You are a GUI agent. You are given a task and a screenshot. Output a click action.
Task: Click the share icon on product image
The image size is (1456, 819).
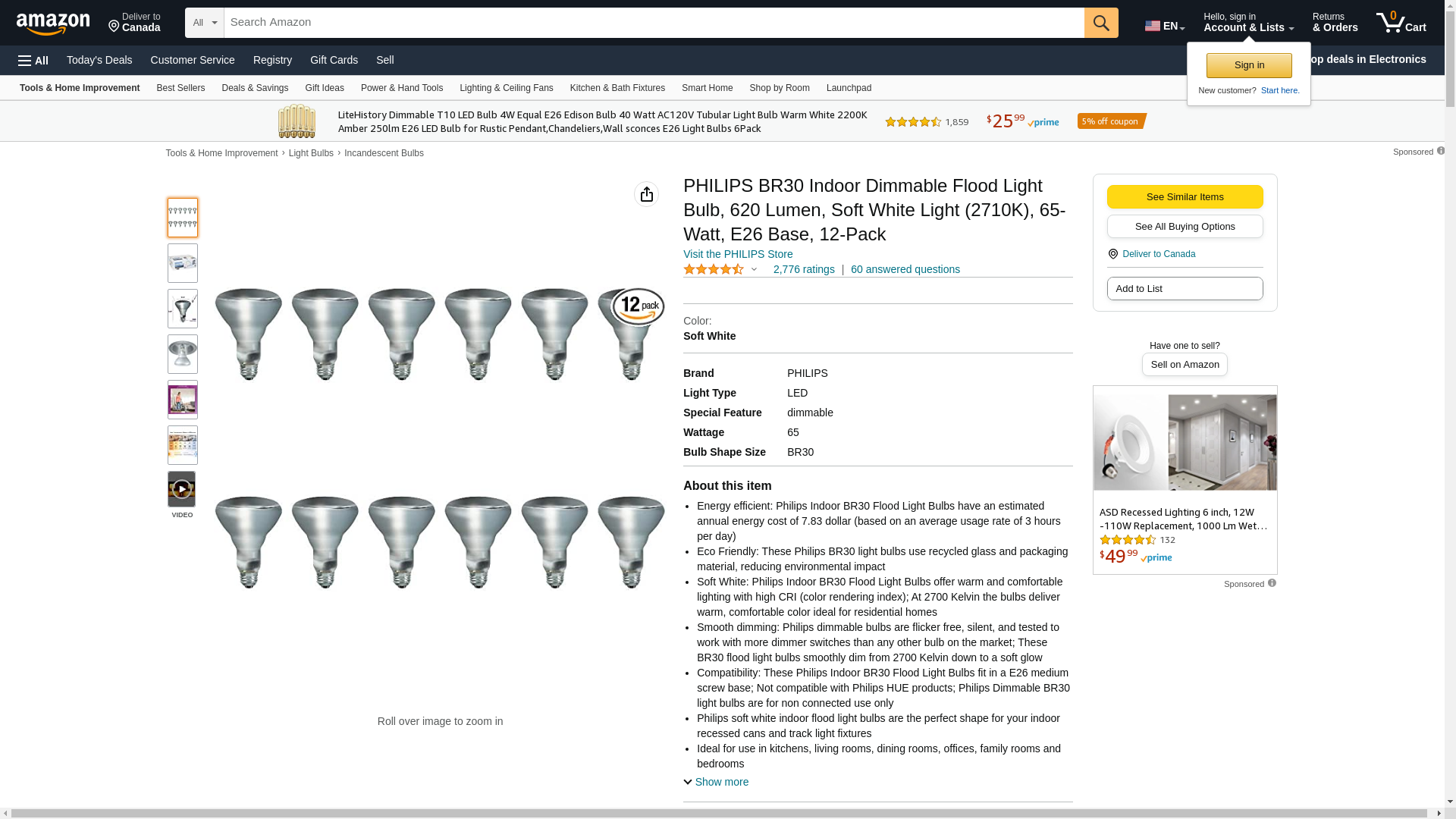click(646, 195)
